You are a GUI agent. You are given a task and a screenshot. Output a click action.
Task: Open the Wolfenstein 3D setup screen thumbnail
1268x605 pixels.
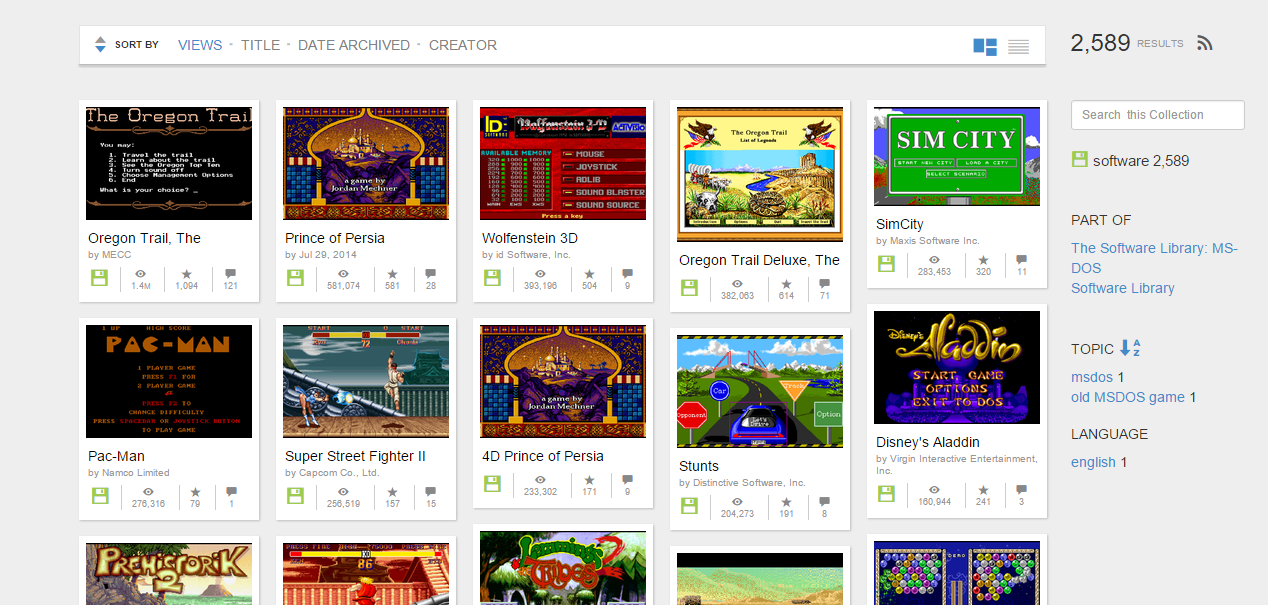pos(563,164)
